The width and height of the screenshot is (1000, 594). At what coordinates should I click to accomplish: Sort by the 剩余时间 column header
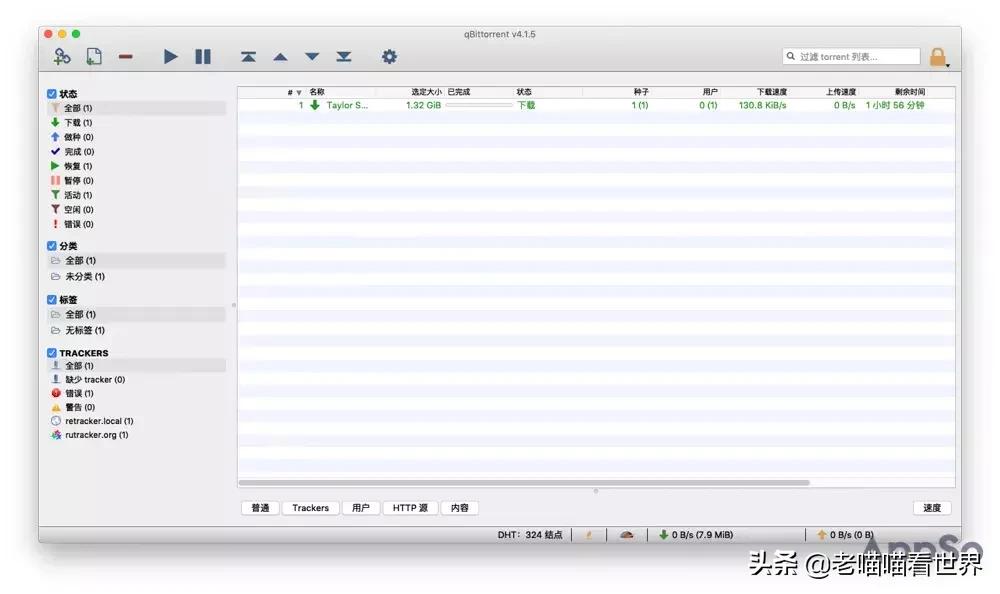[909, 92]
